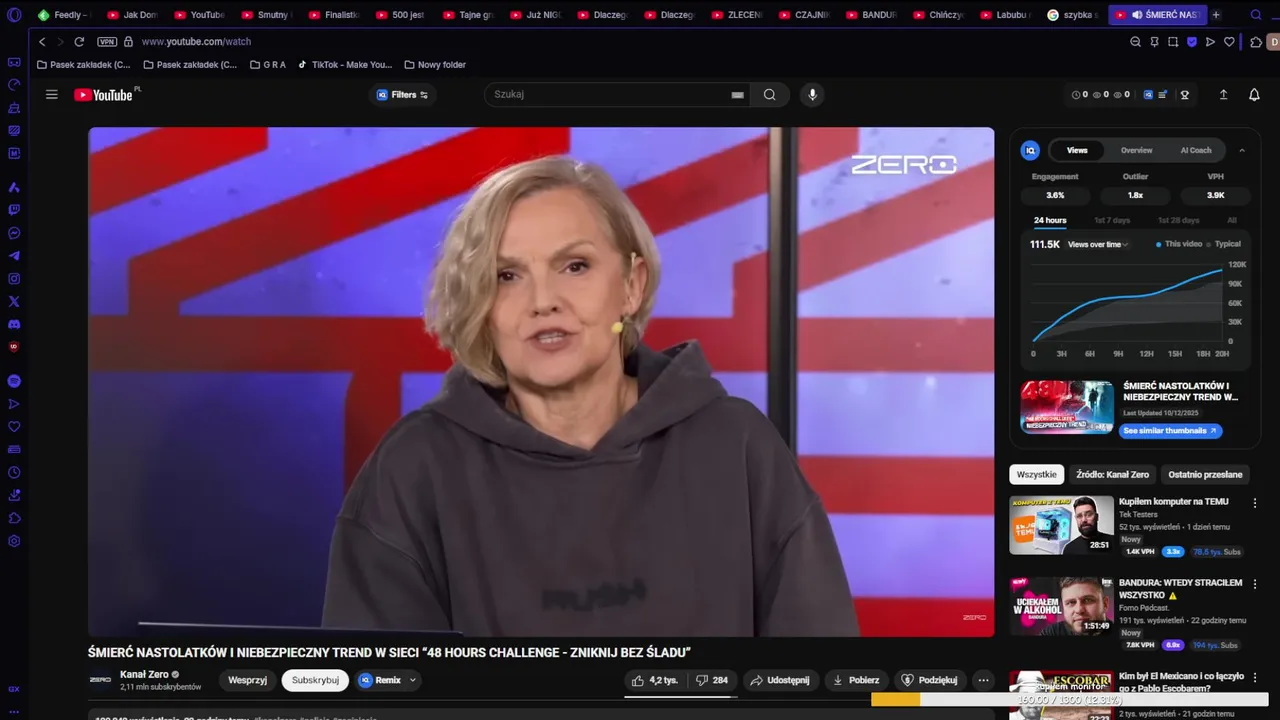Image resolution: width=1280 pixels, height=720 pixels.
Task: Mute the ŚMIERĆ NAST tab speaker icon
Action: pos(1137,15)
